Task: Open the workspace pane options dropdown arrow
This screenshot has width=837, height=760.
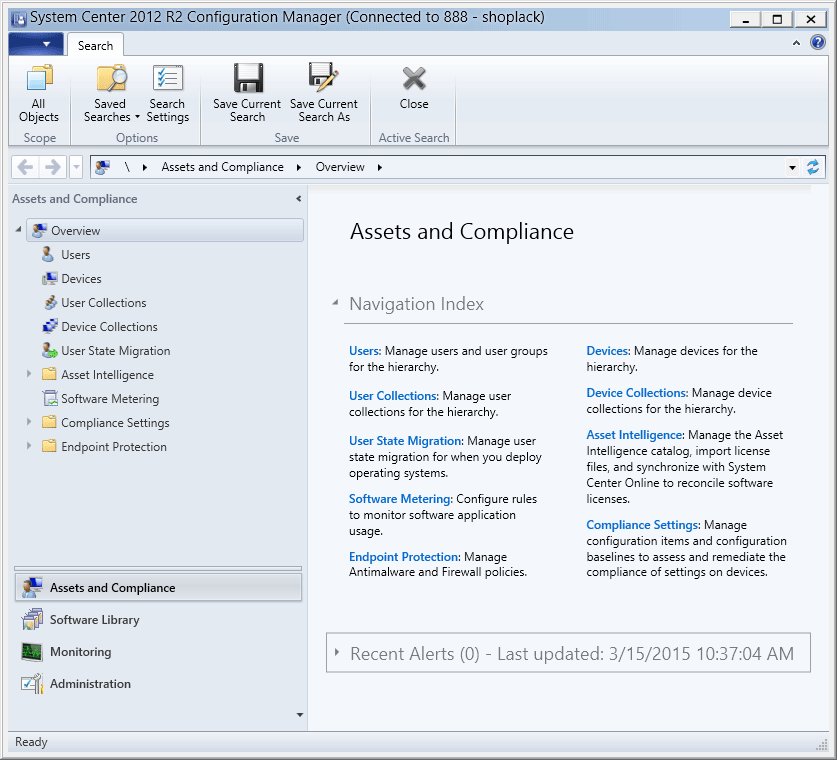Action: pos(299,715)
